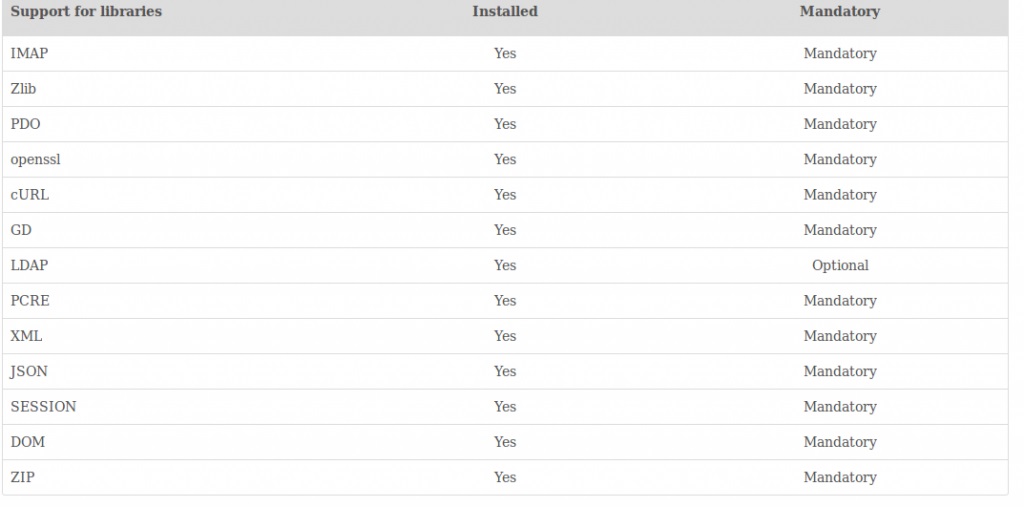Image resolution: width=1024 pixels, height=507 pixels.
Task: Click the Yes value in SESSION row
Action: pyautogui.click(x=505, y=406)
